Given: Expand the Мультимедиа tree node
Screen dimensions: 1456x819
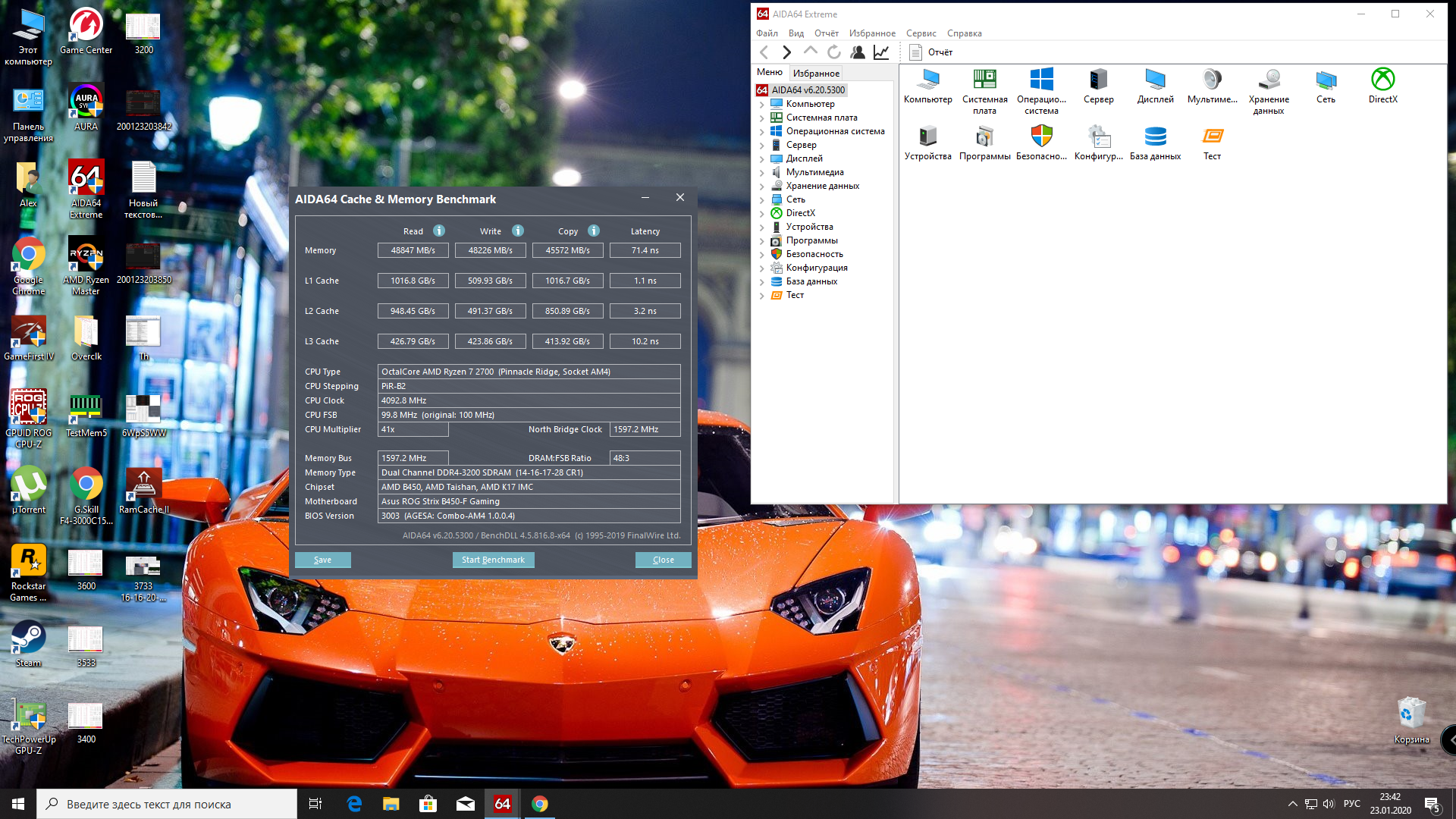Looking at the screenshot, I should click(x=761, y=173).
